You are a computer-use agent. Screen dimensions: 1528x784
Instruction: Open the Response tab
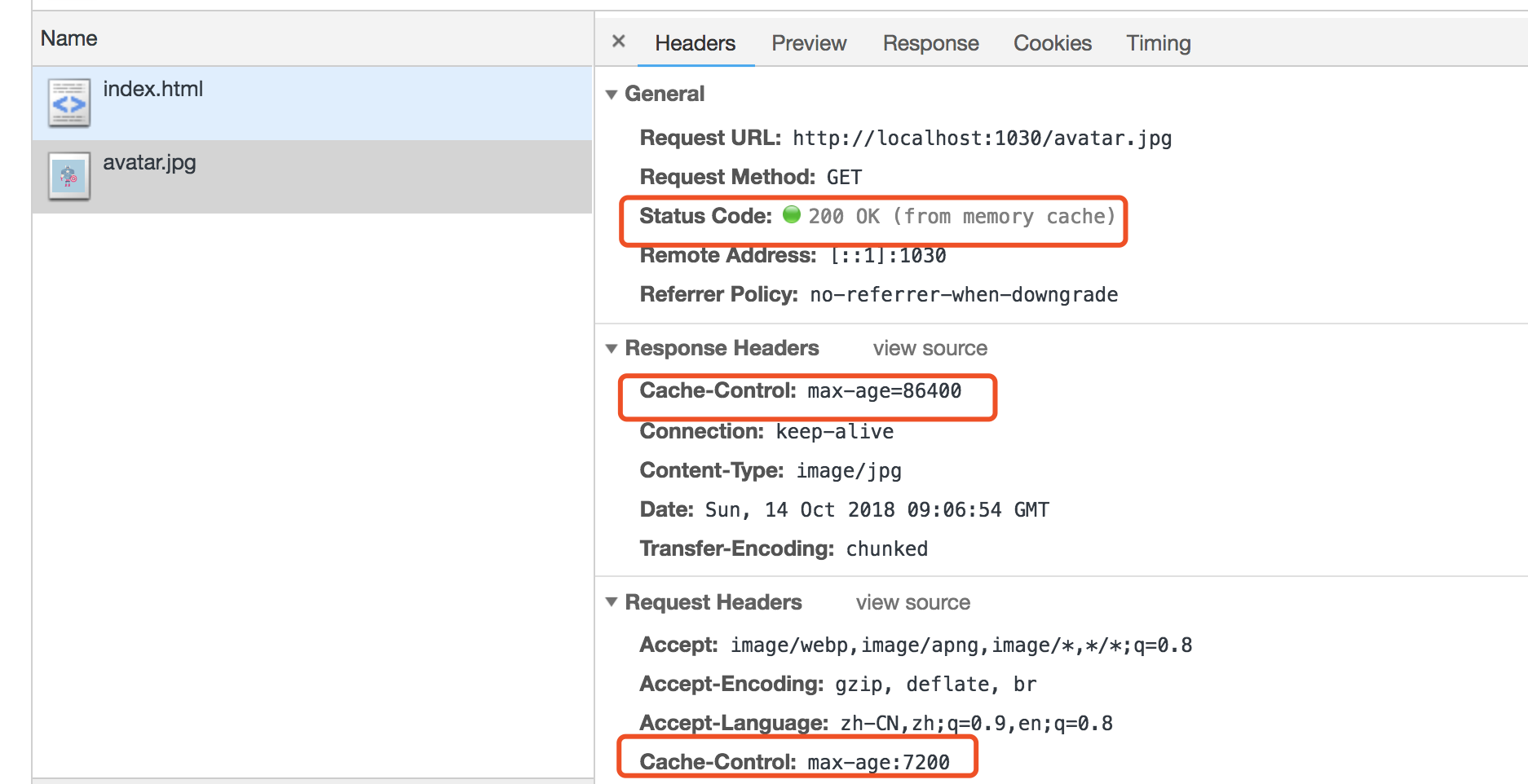[x=930, y=43]
